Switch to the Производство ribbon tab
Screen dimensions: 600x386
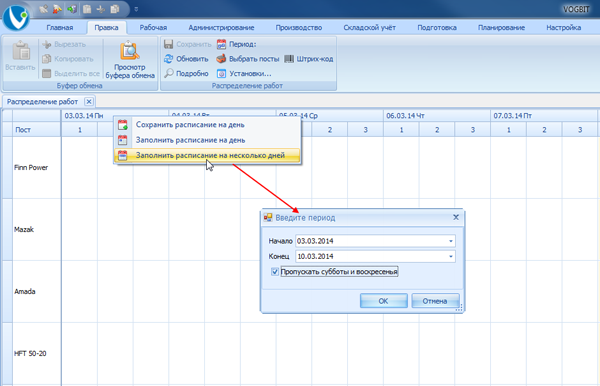[299, 28]
